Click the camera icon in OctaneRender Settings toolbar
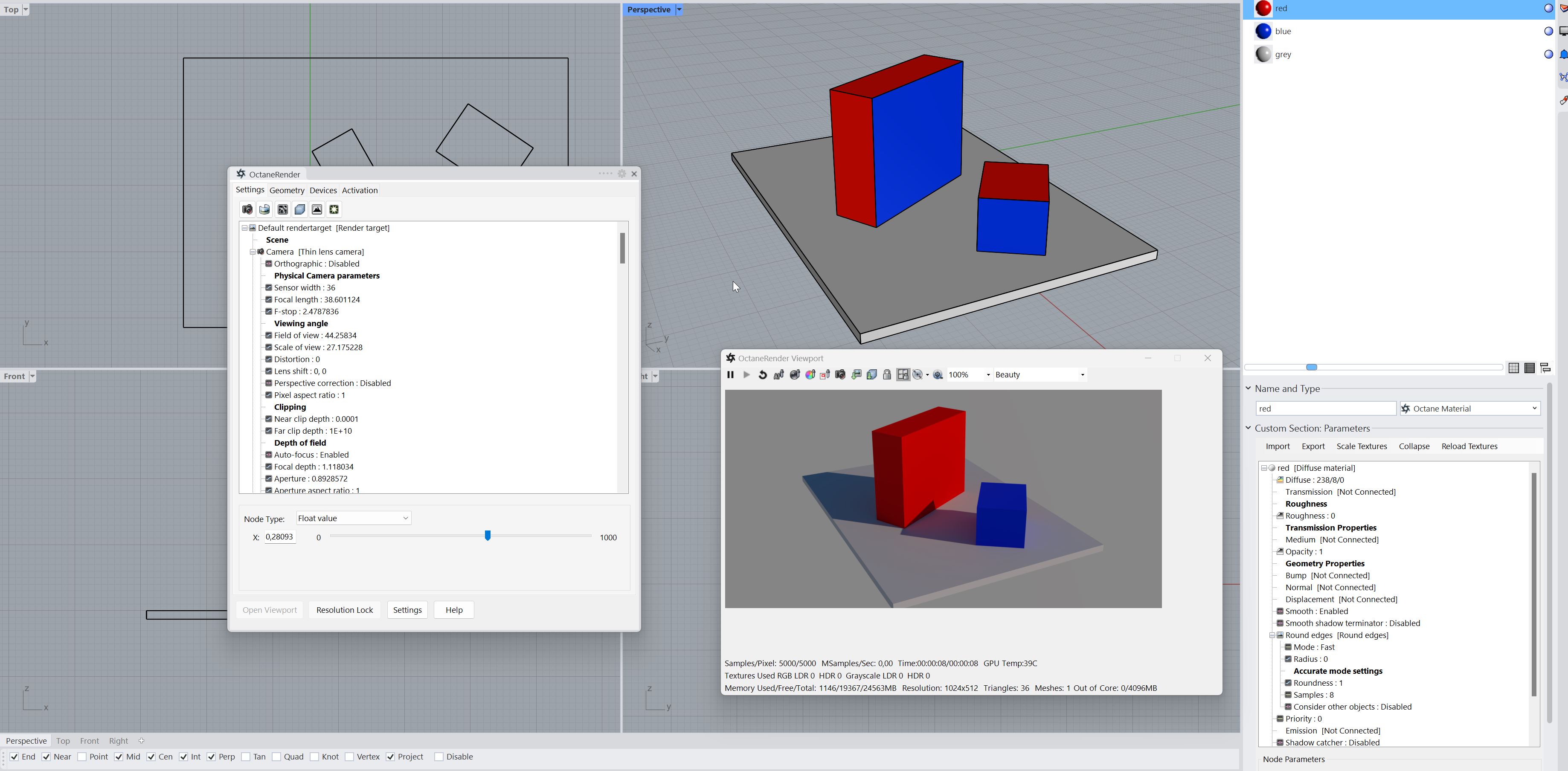 [x=247, y=209]
